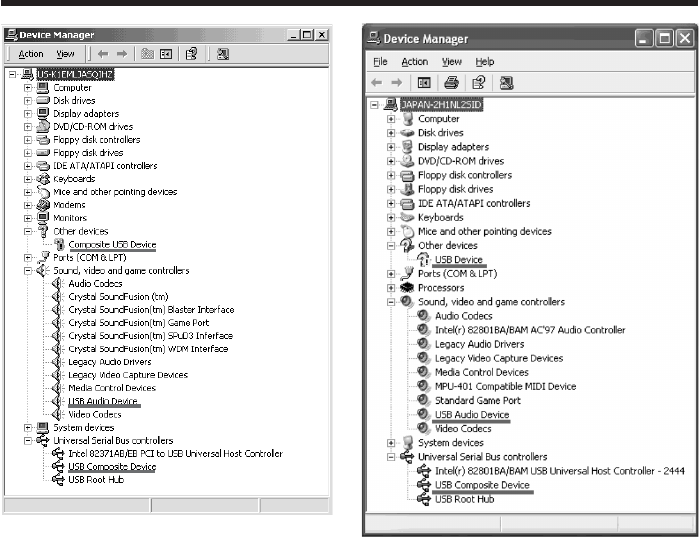Click the Floppy disk drives icon in the right tree
The height and width of the screenshot is (537, 699).
407,189
